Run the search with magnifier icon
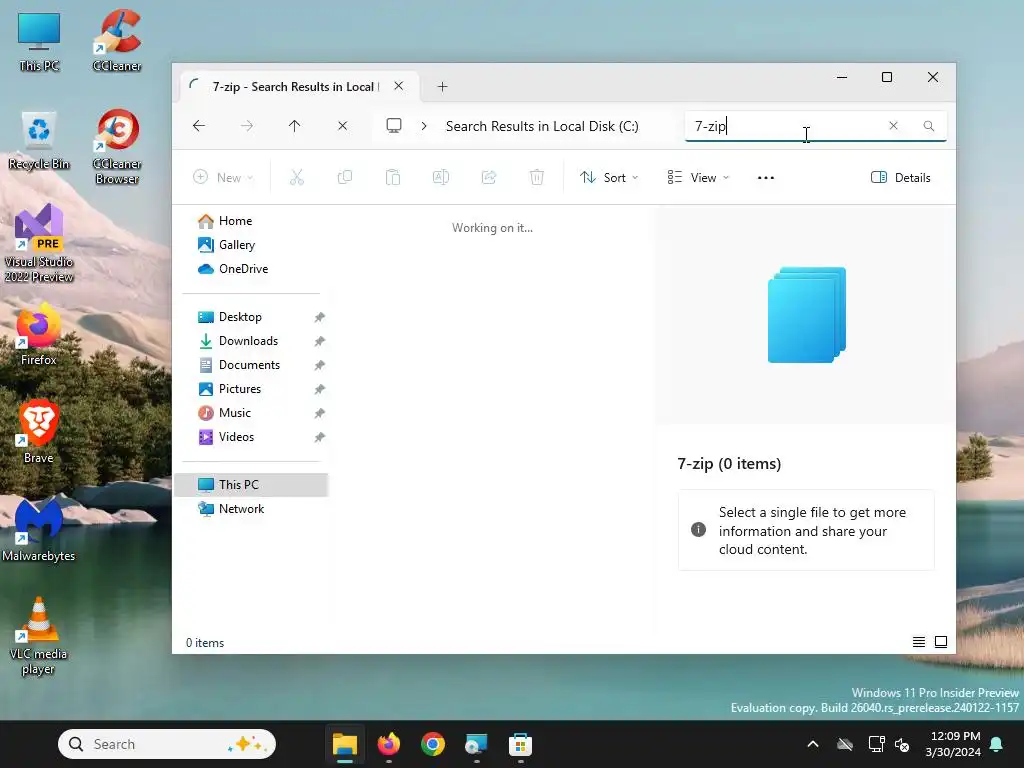Viewport: 1024px width, 768px height. point(929,126)
